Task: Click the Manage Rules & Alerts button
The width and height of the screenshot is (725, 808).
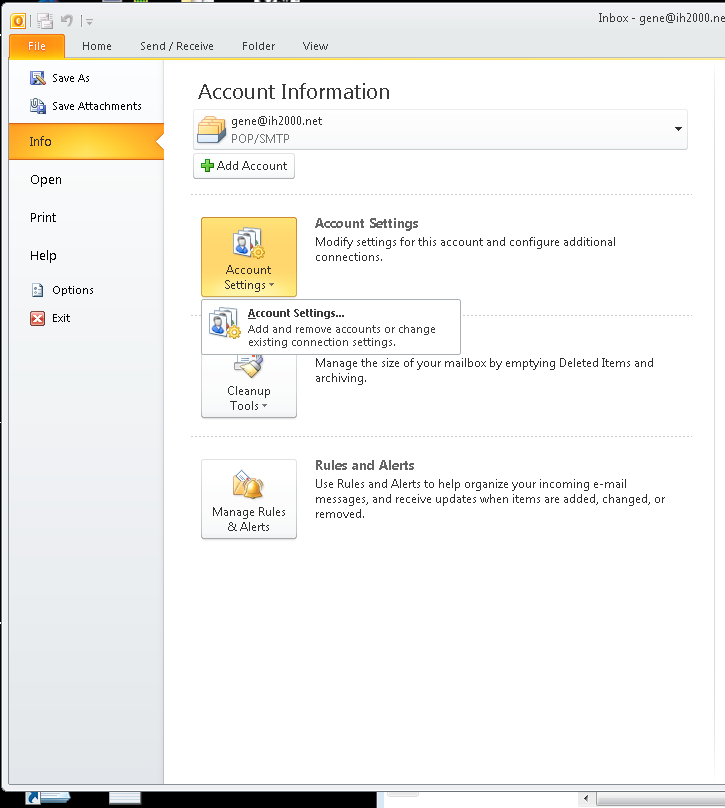Action: [x=249, y=499]
